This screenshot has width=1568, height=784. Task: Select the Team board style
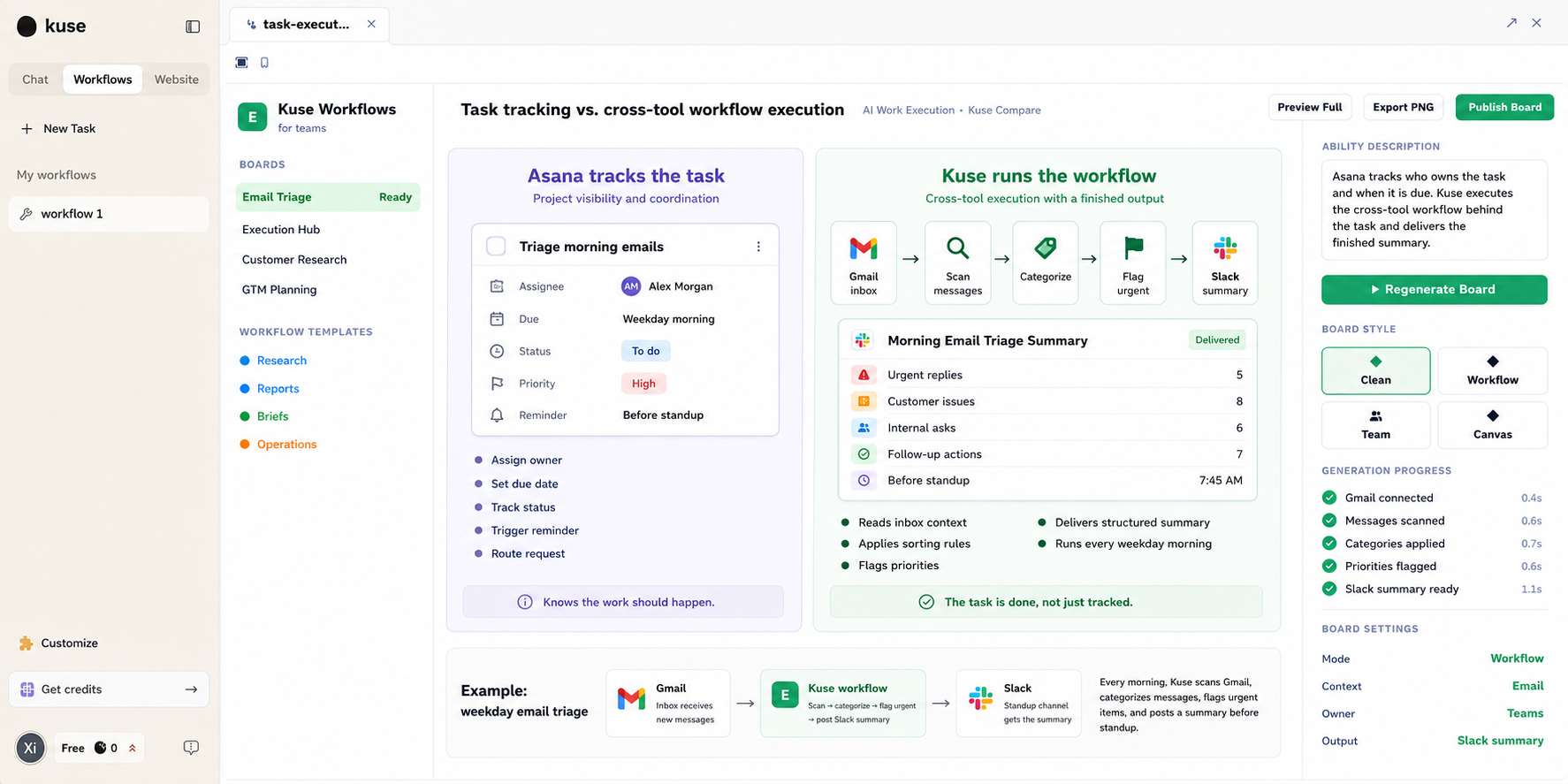click(1375, 425)
